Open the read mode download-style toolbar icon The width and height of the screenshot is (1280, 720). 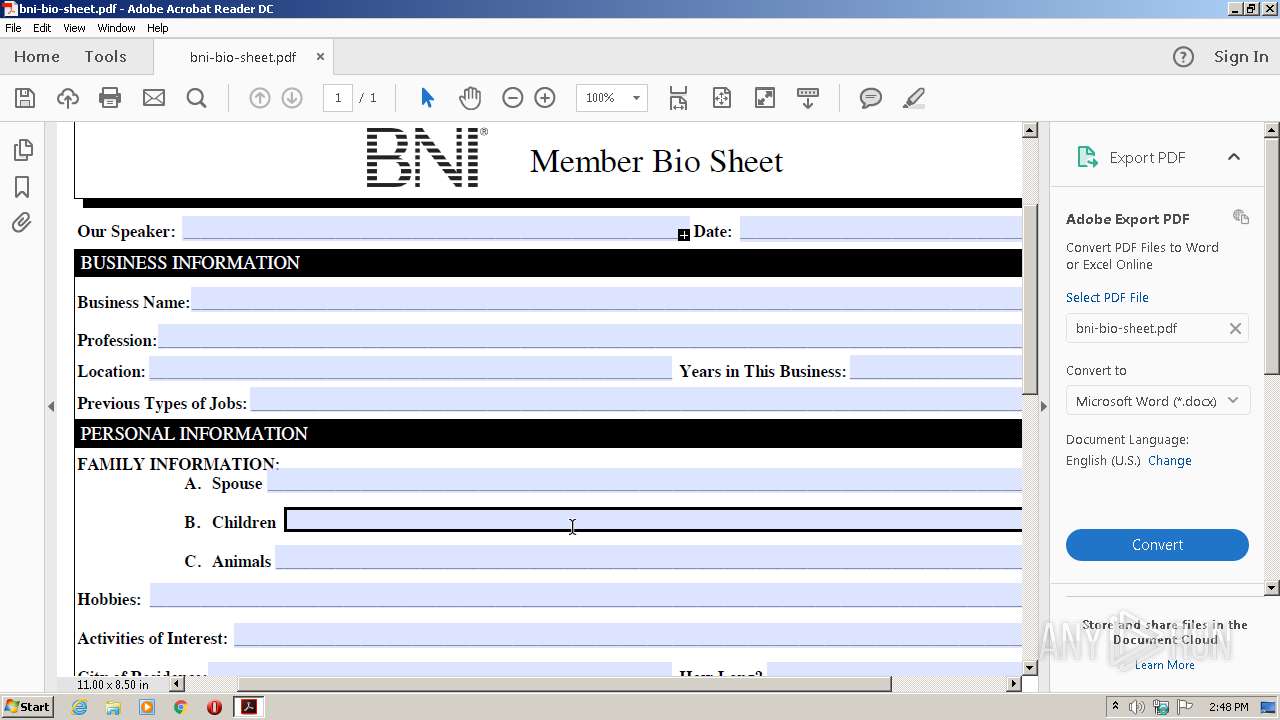point(808,98)
